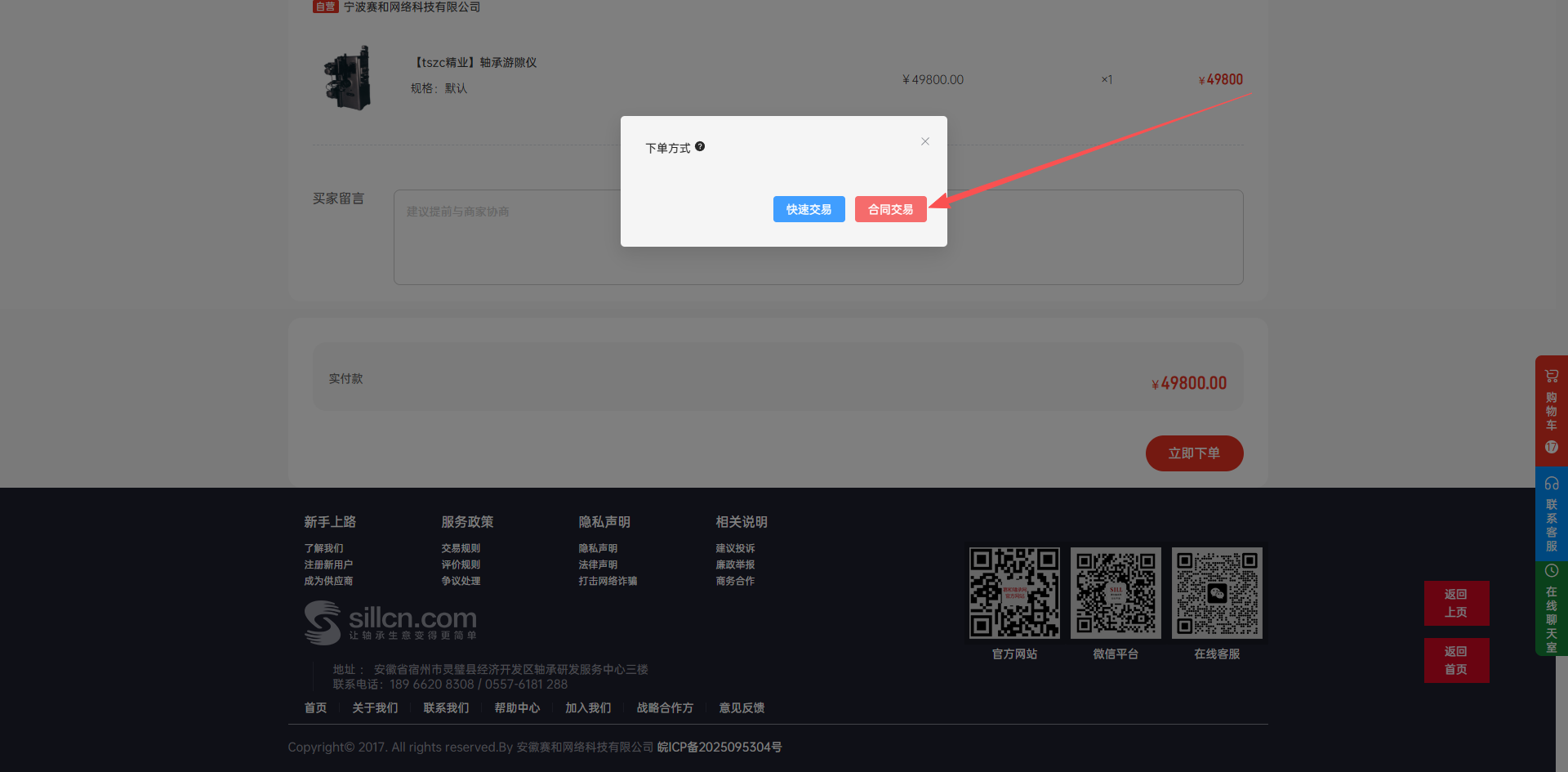Viewport: 1568px width, 772px height.
Task: Choose the 合同交易 button
Action: pos(890,209)
